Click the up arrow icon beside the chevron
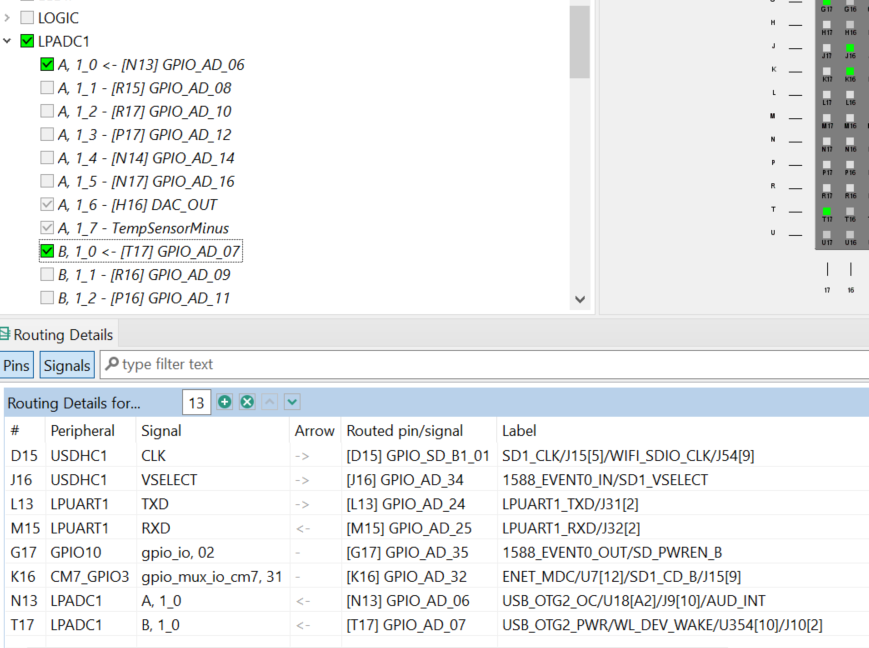The height and width of the screenshot is (648, 869). point(268,401)
